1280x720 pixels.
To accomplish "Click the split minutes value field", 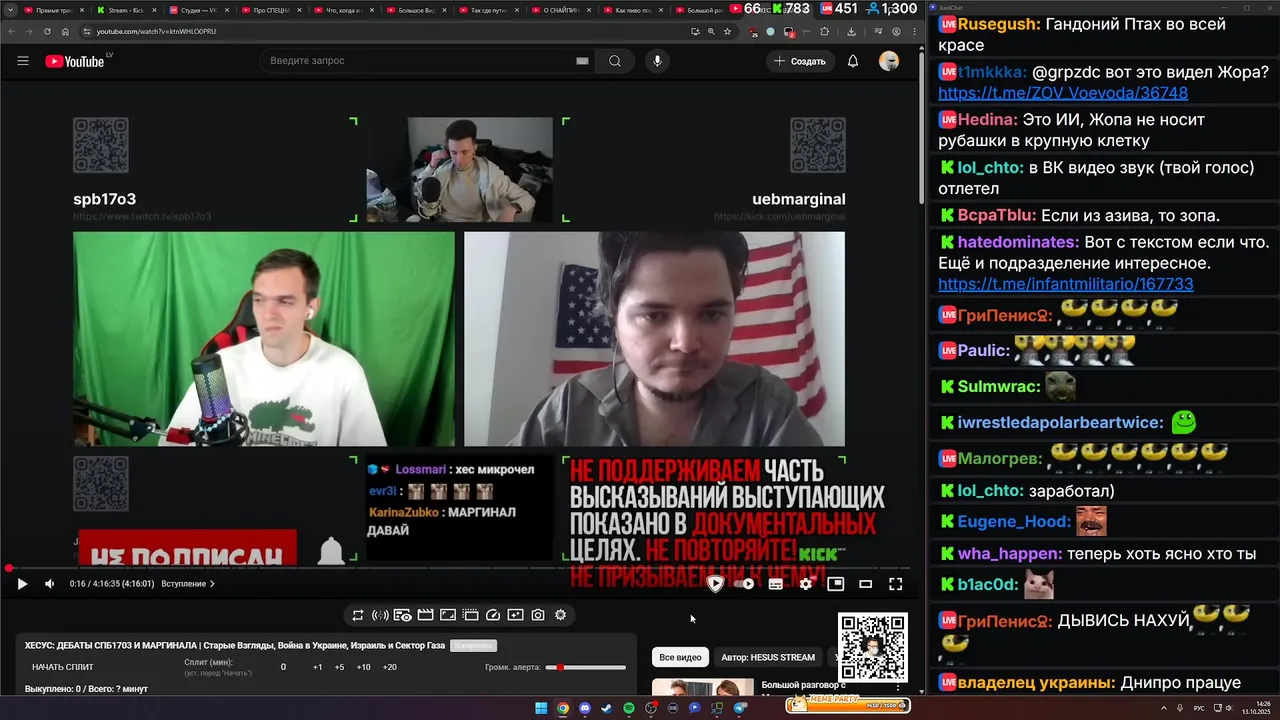I will (283, 667).
